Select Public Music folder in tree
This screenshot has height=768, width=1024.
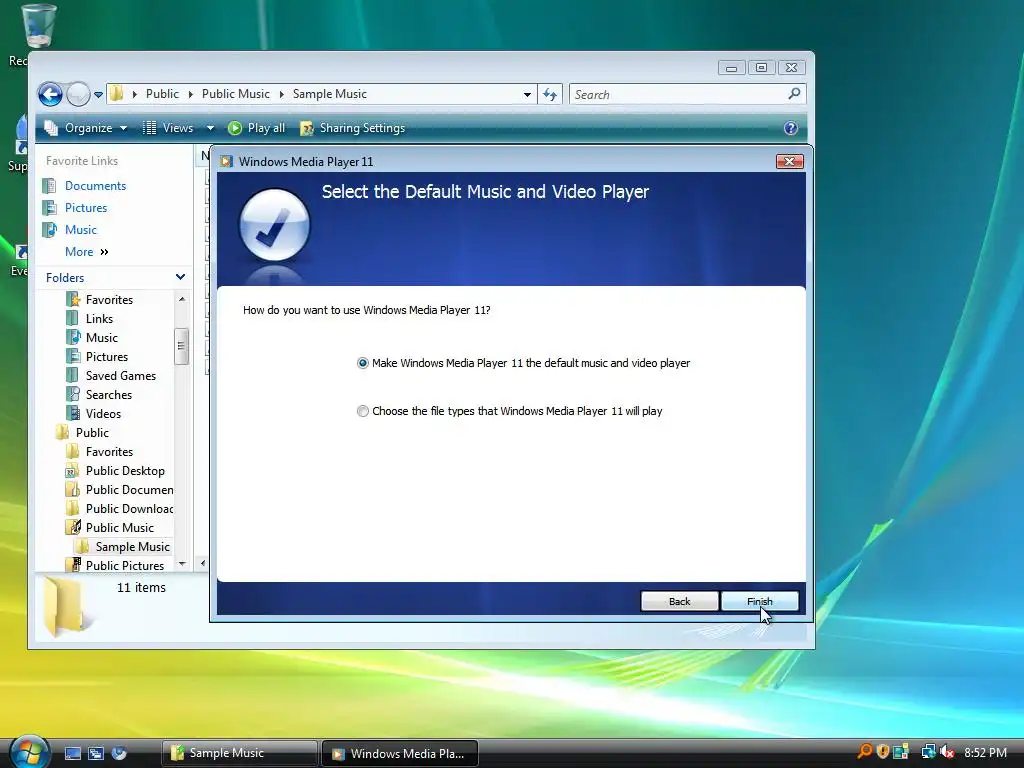pyautogui.click(x=120, y=528)
